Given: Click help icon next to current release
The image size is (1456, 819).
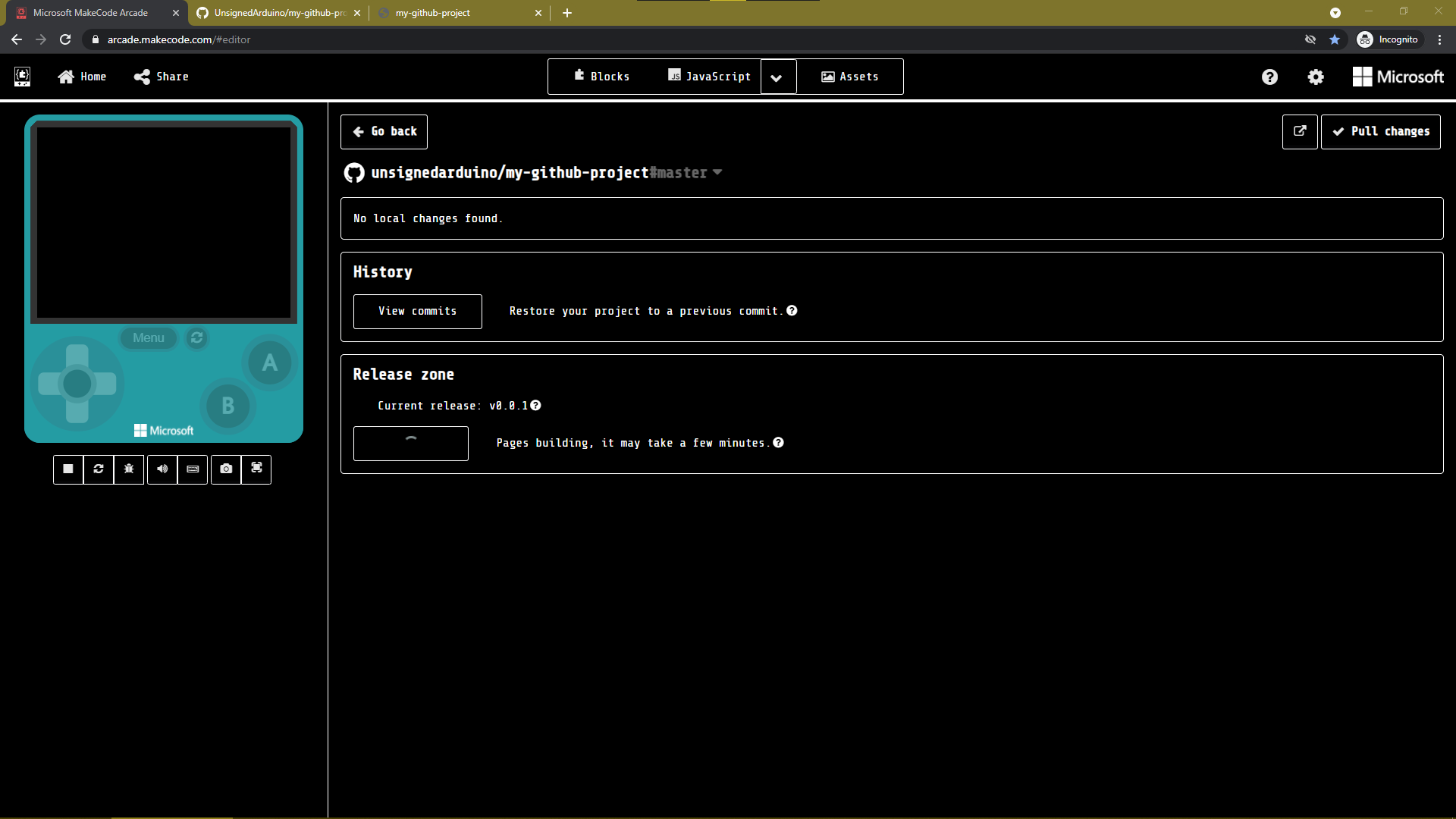Looking at the screenshot, I should pyautogui.click(x=536, y=406).
